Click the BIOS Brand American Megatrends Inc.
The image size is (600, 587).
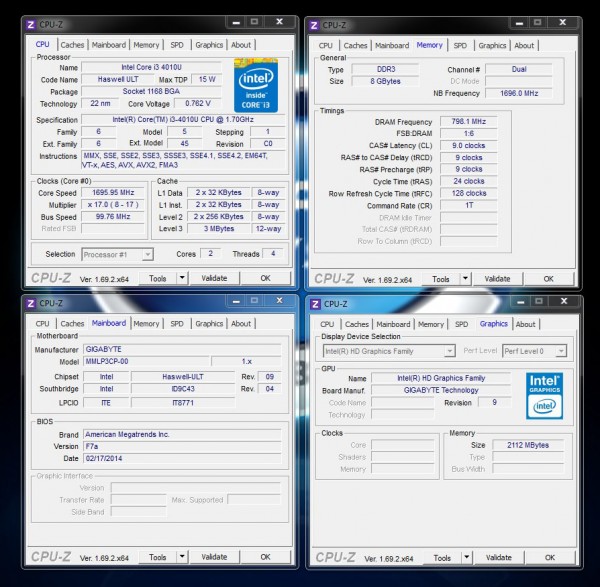(182, 434)
